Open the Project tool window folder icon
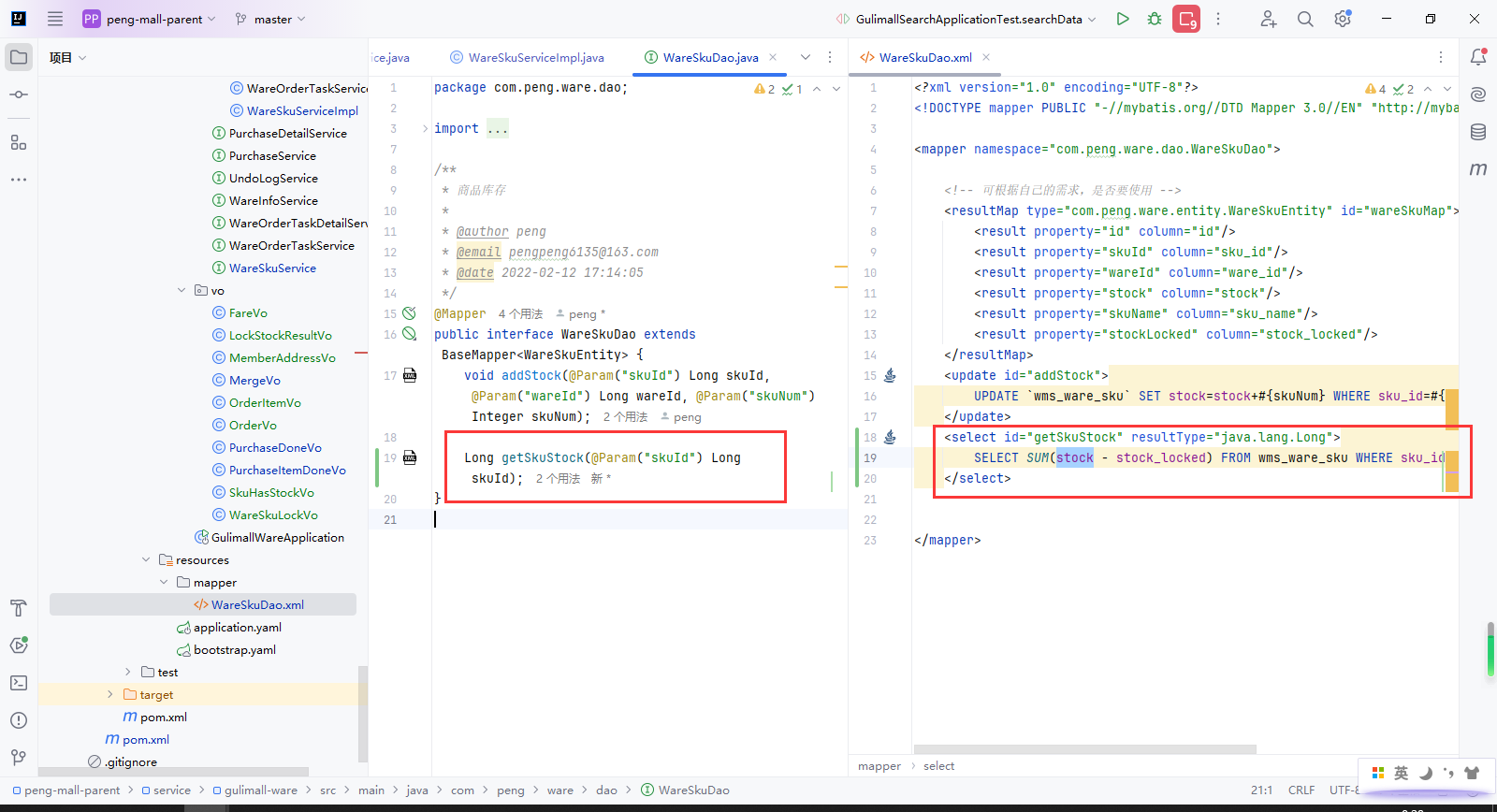 19,57
